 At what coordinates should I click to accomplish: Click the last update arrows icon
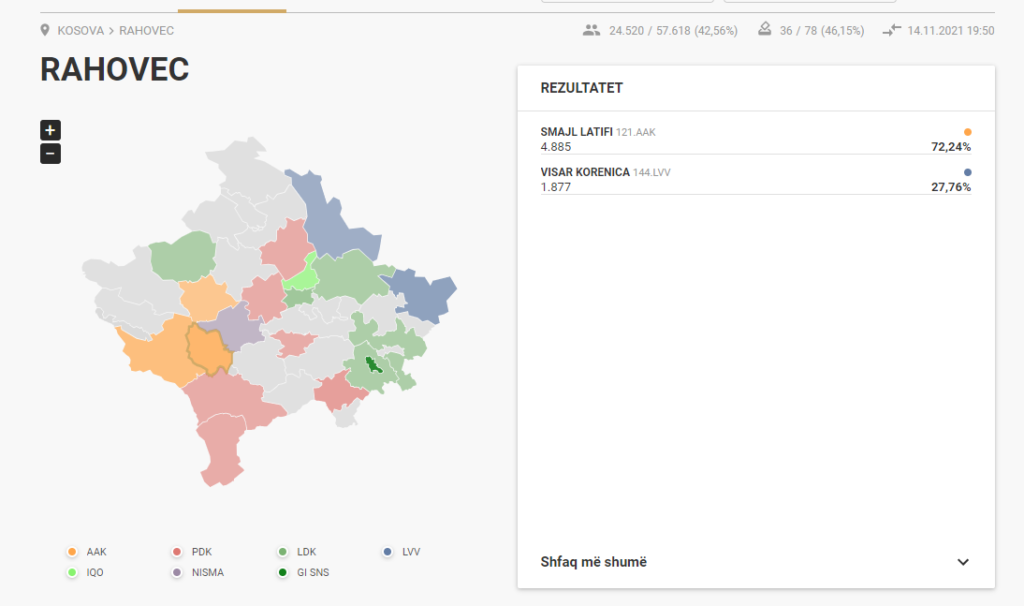tap(892, 31)
